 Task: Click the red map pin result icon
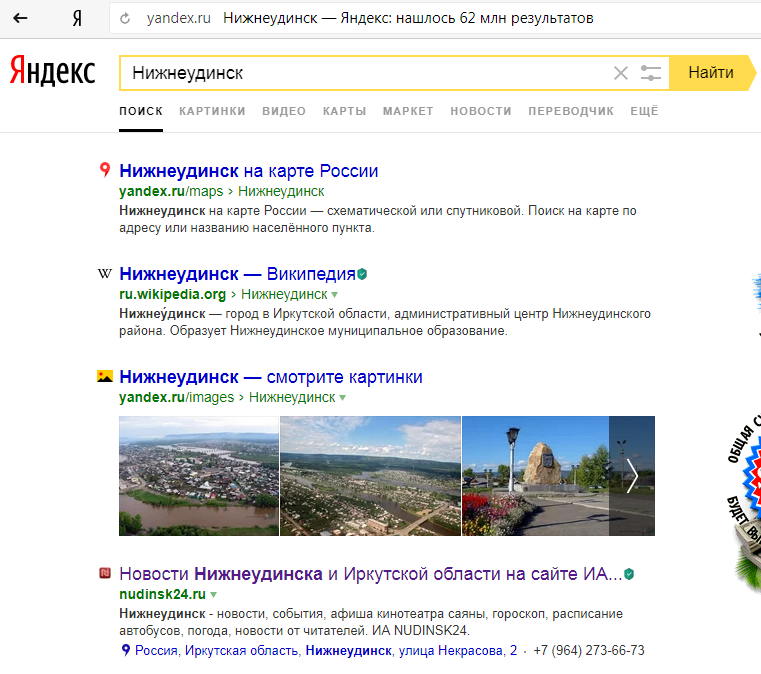tap(105, 170)
